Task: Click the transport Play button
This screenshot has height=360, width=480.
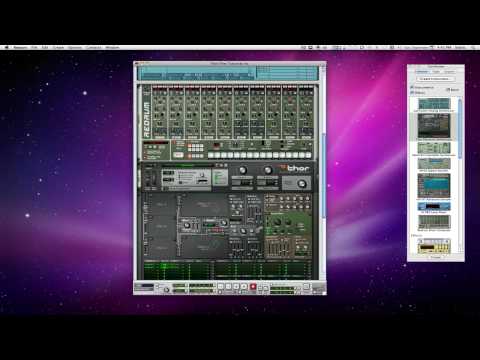Action: click(x=244, y=286)
